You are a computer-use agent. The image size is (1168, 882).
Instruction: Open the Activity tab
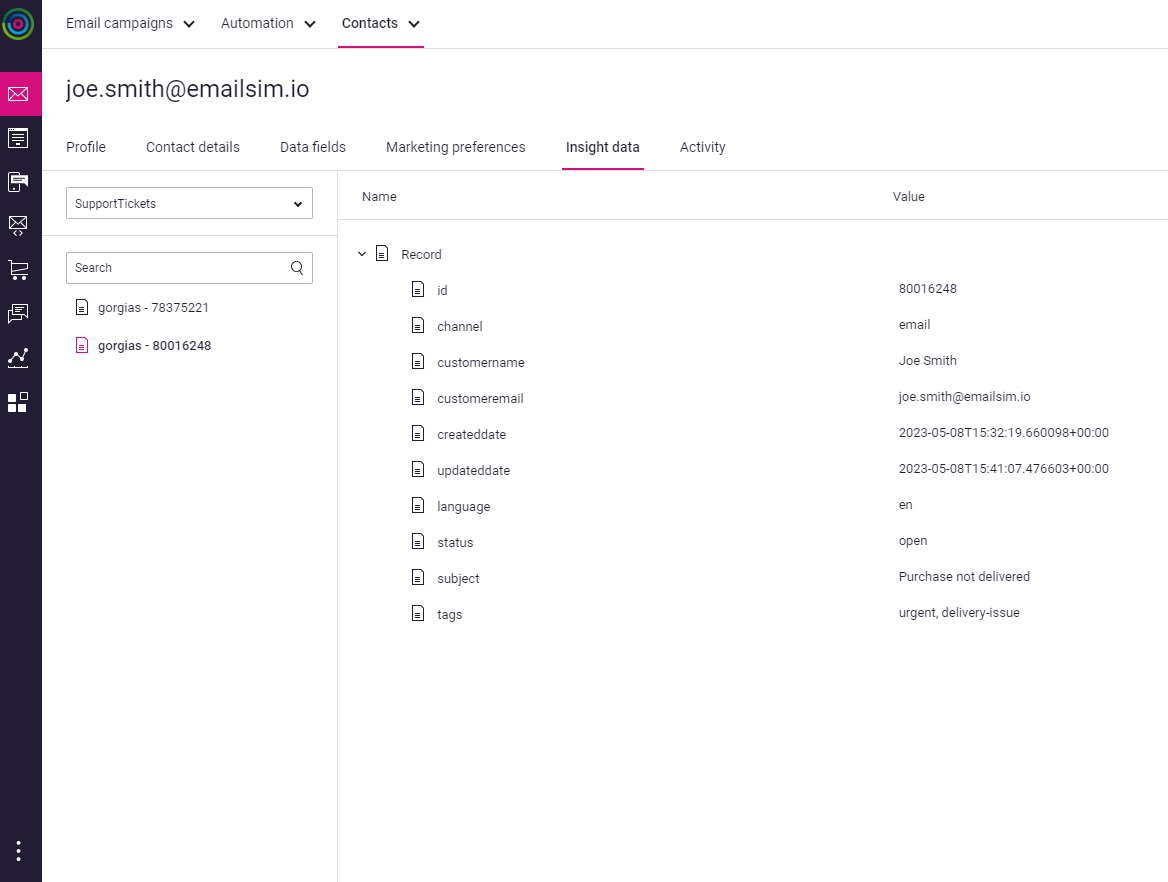pos(702,147)
